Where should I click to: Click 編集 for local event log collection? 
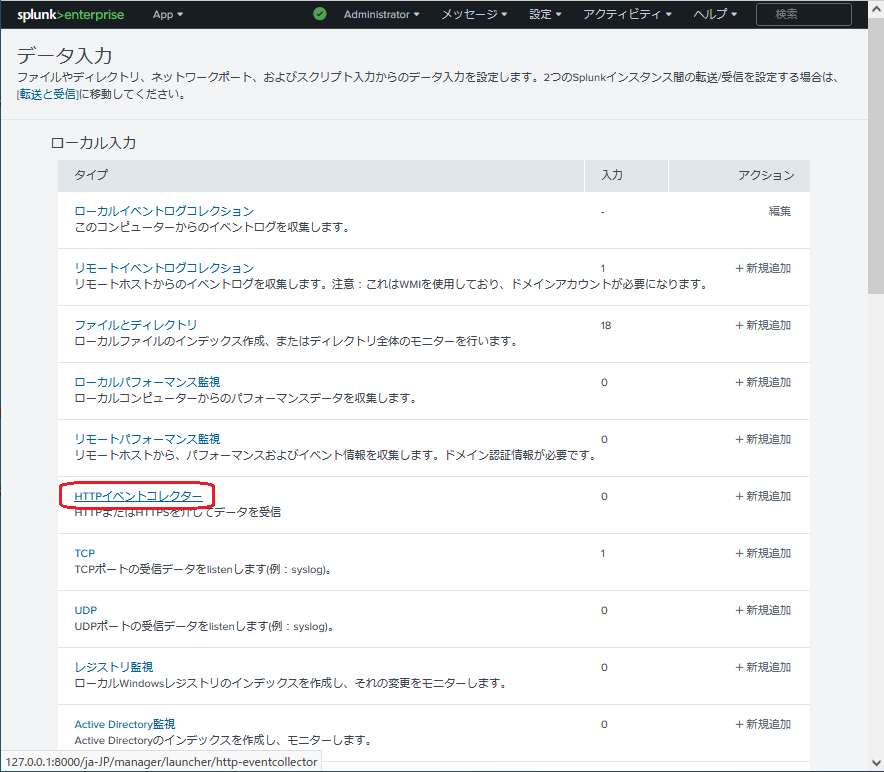tap(780, 211)
